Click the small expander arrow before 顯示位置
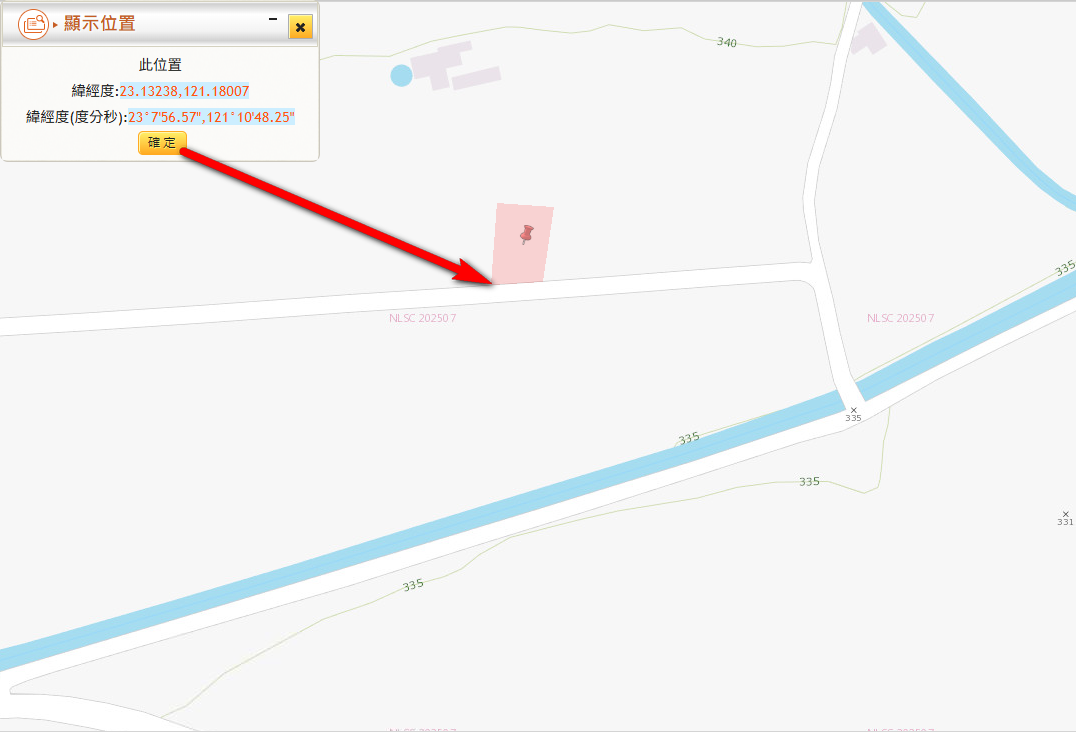Image resolution: width=1076 pixels, height=733 pixels. (x=56, y=25)
